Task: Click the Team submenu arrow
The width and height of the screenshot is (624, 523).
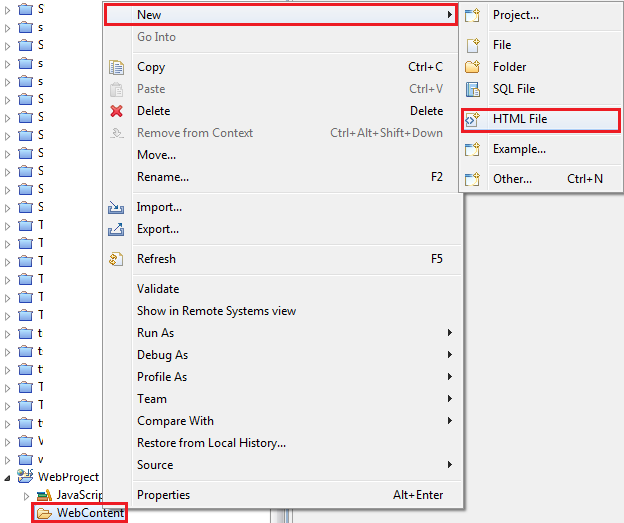Action: 449,398
